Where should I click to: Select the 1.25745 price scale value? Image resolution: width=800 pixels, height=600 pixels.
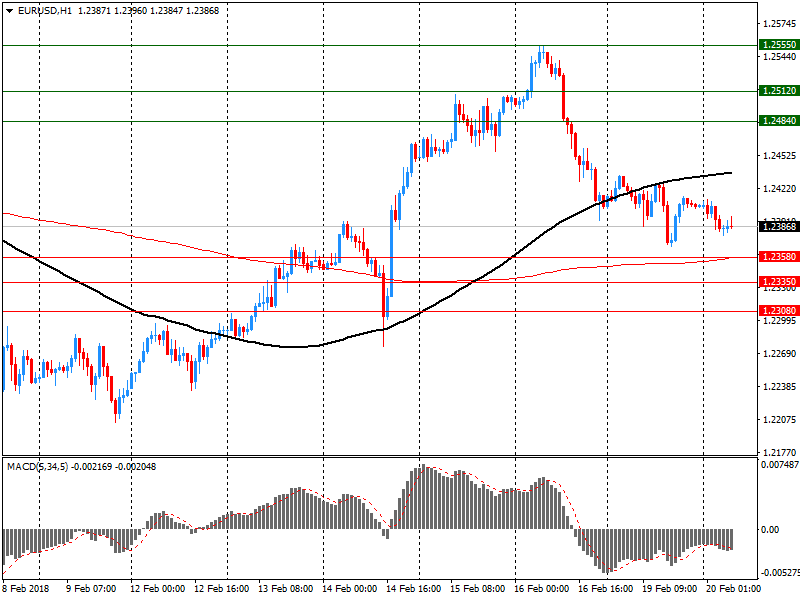click(779, 23)
